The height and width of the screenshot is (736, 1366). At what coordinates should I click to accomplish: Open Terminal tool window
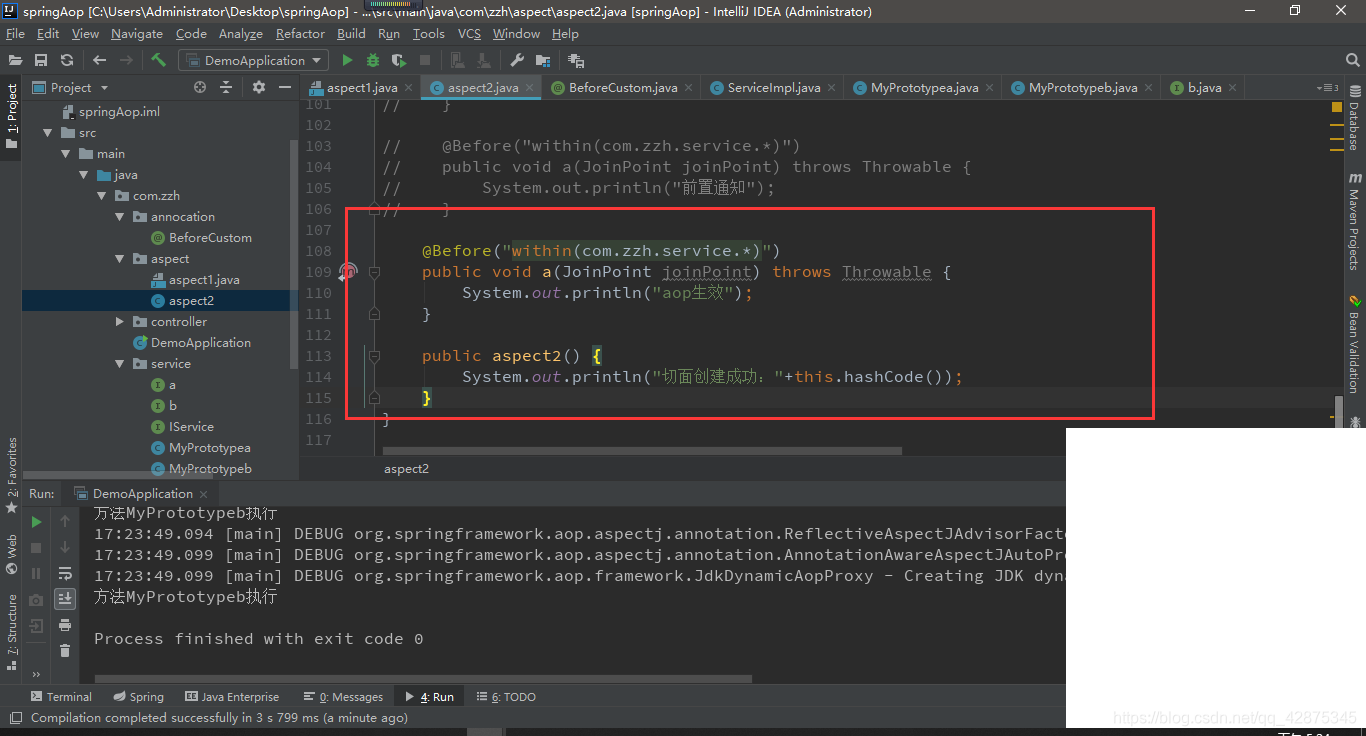point(60,697)
